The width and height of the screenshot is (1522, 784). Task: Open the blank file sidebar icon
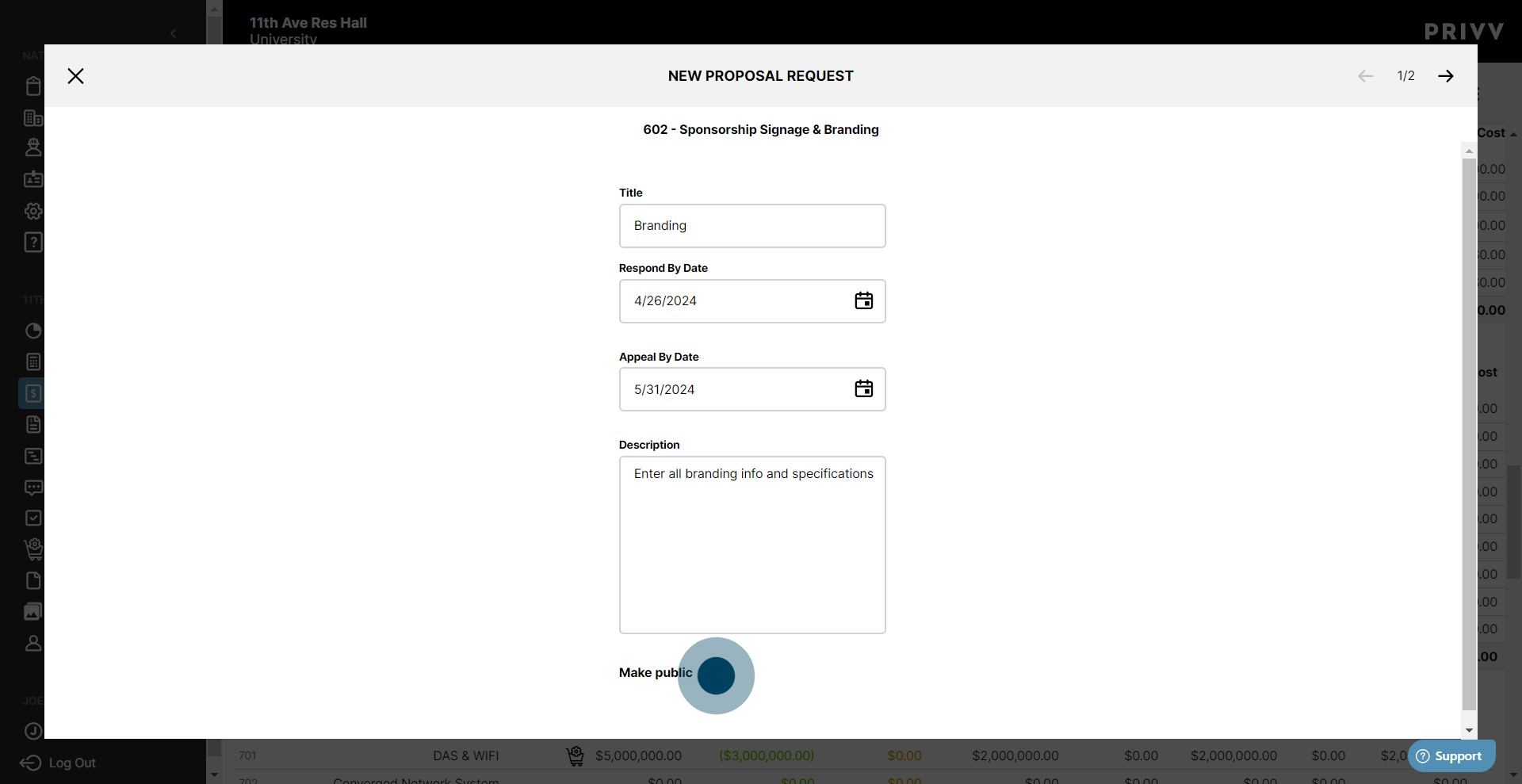tap(33, 581)
